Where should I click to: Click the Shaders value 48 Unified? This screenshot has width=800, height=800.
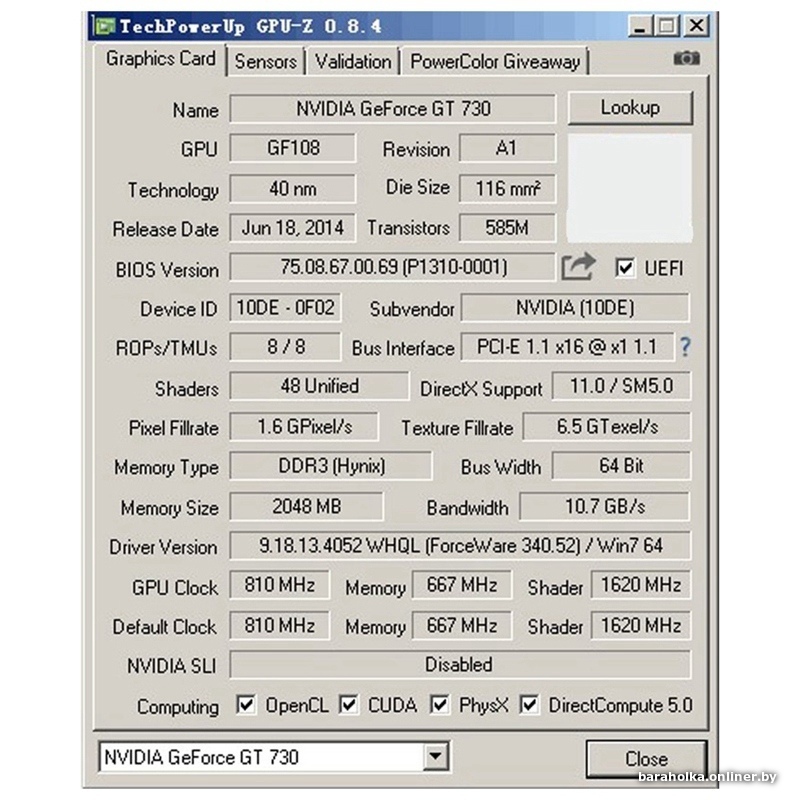(319, 386)
